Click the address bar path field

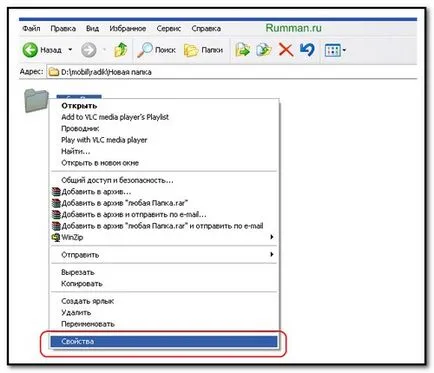[x=232, y=72]
